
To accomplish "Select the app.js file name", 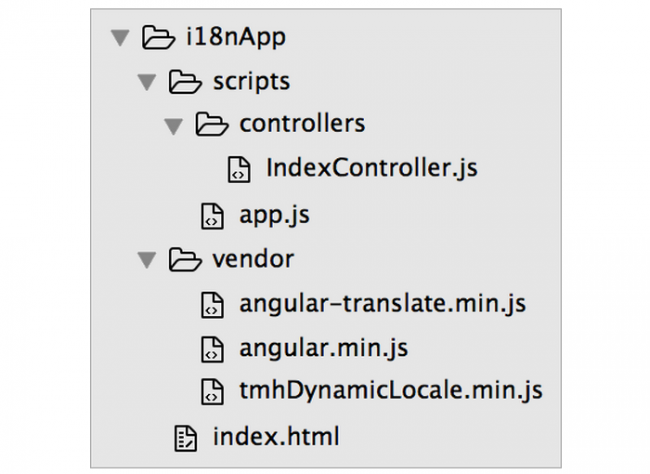I will 274,216.
